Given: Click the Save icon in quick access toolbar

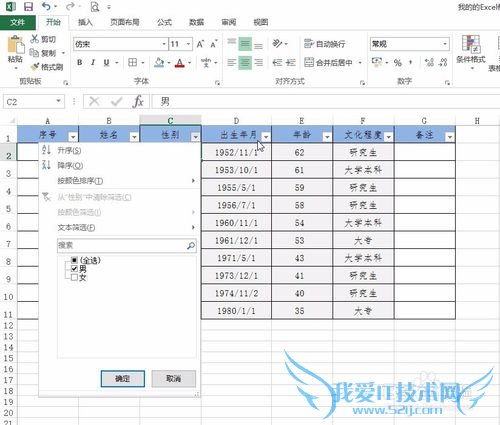Looking at the screenshot, I should tap(29, 6).
